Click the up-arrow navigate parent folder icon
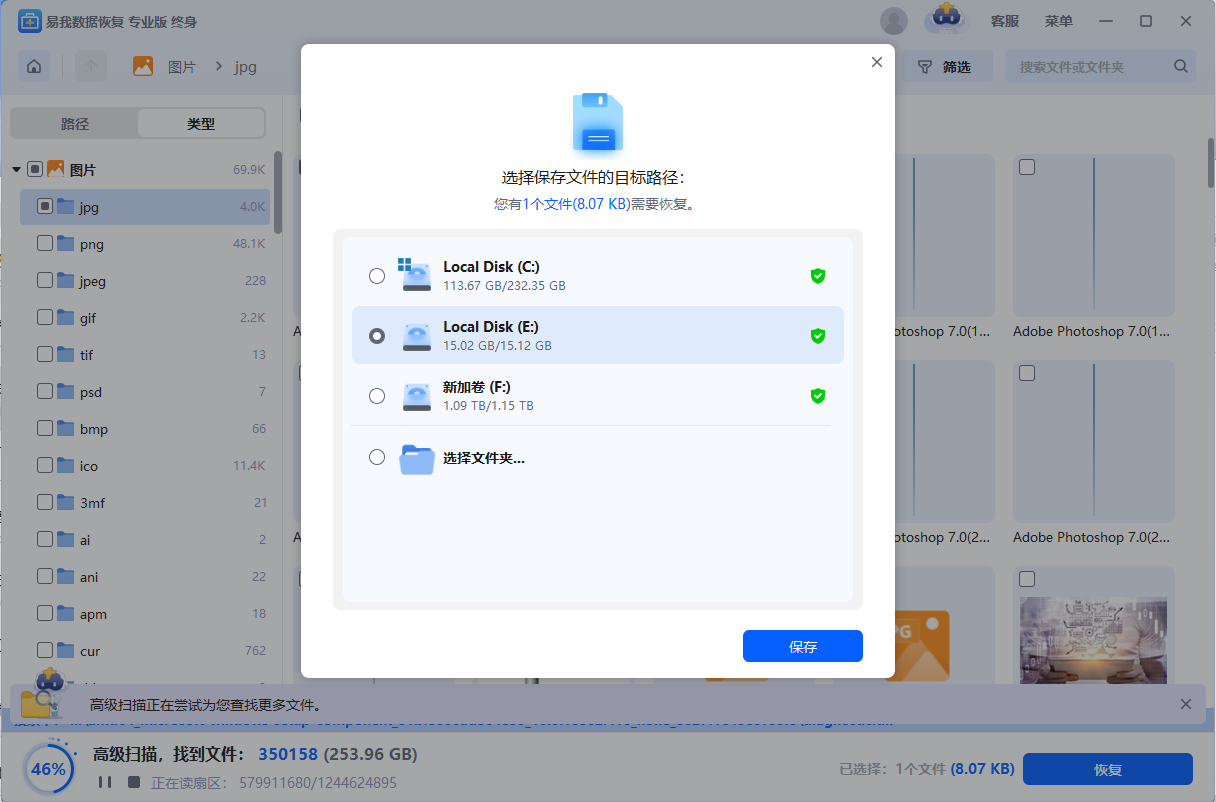The image size is (1216, 802). tap(91, 67)
